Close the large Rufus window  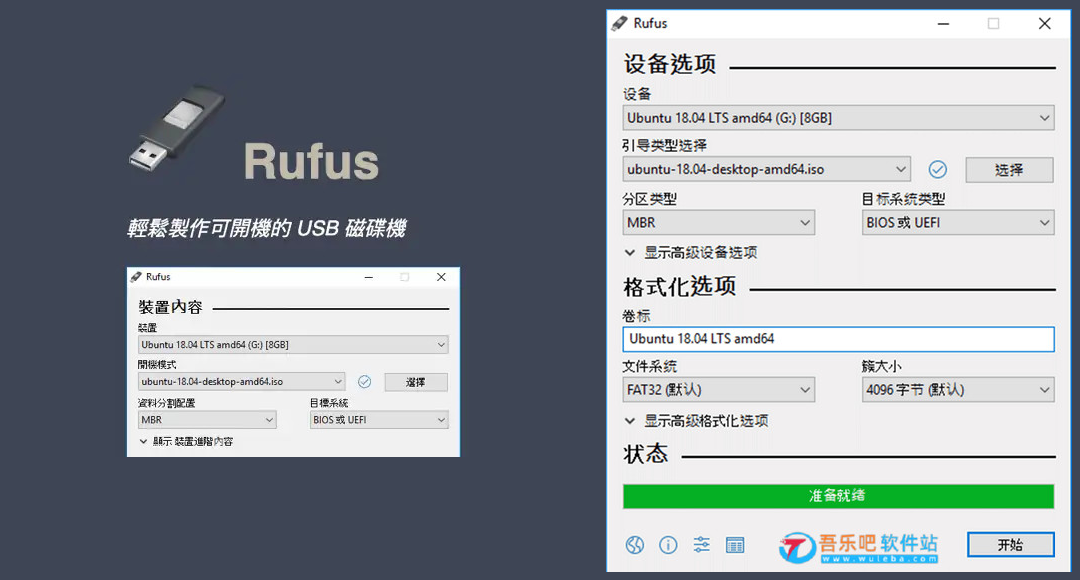[x=1045, y=23]
